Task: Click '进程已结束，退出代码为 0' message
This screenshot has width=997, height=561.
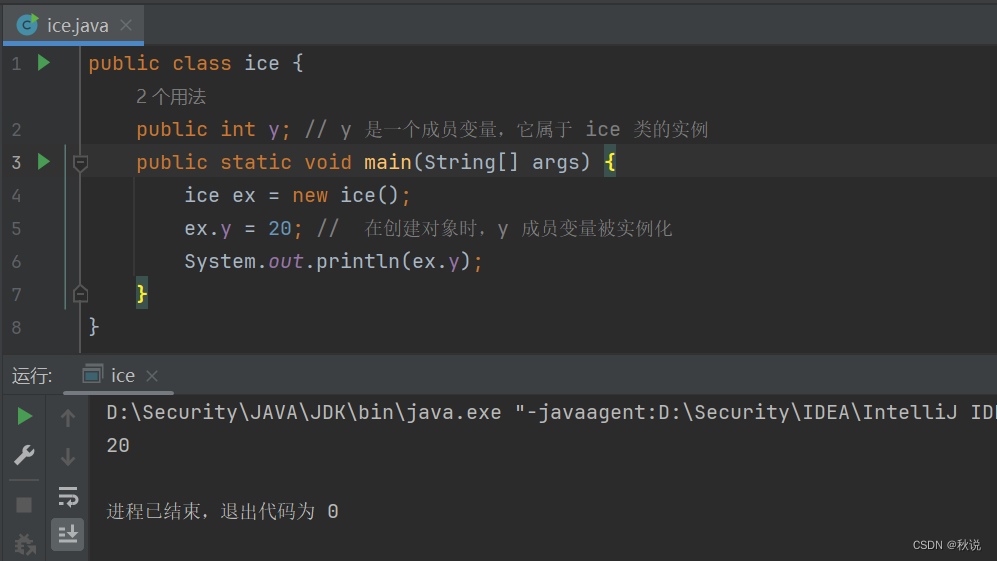Action: (x=223, y=511)
